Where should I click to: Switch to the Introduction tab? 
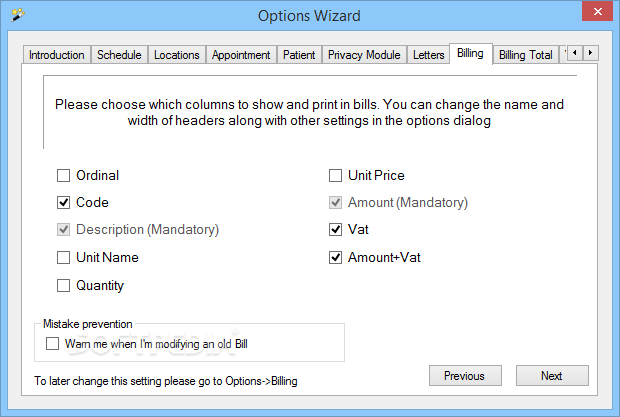(57, 55)
